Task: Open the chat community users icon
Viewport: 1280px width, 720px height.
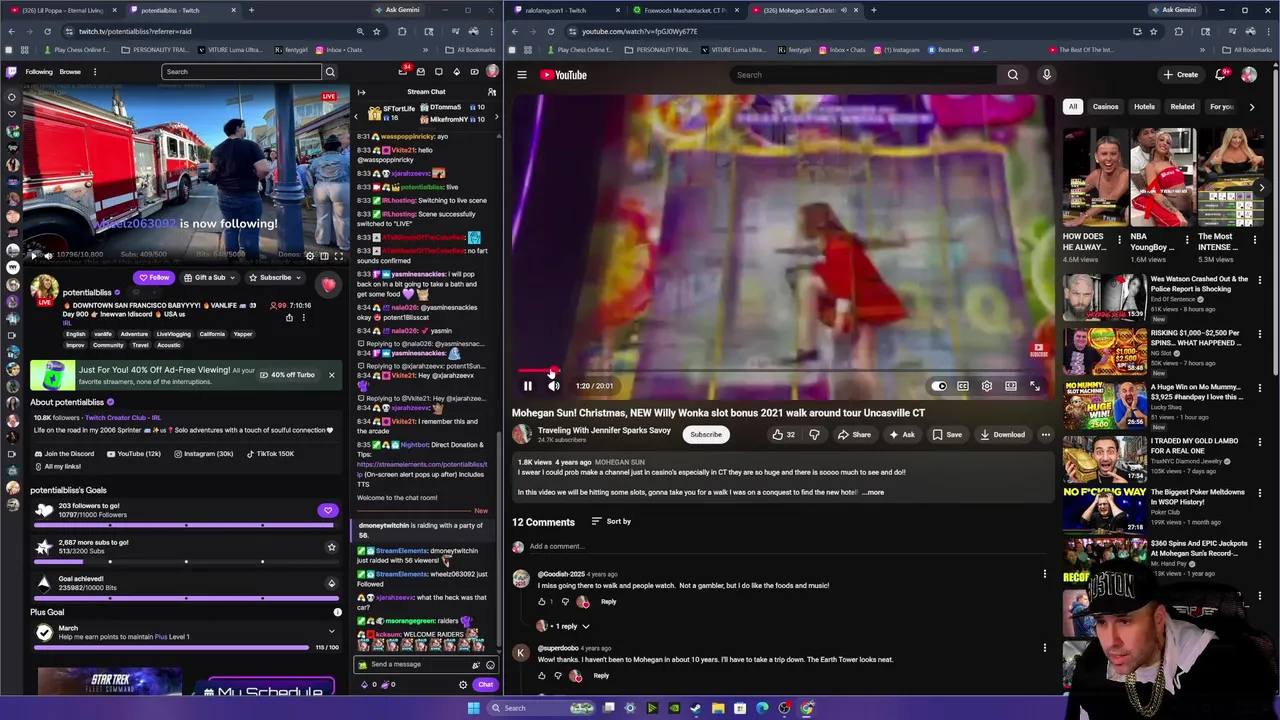Action: 491,92
